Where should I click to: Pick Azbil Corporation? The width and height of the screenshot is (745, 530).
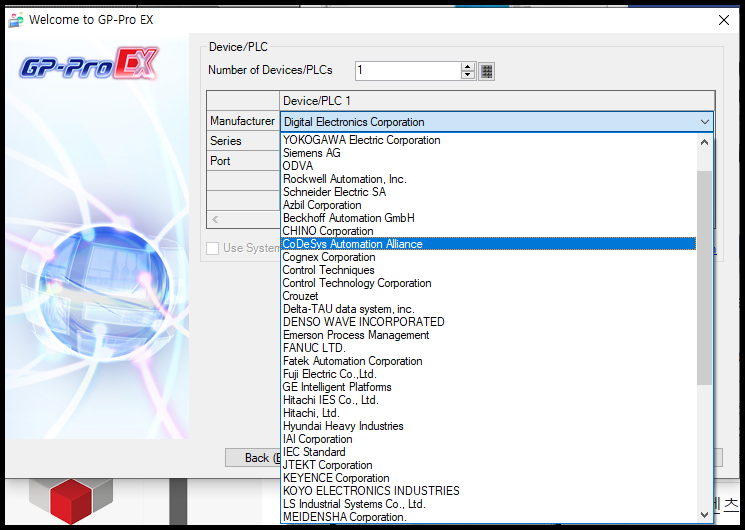[x=488, y=205]
